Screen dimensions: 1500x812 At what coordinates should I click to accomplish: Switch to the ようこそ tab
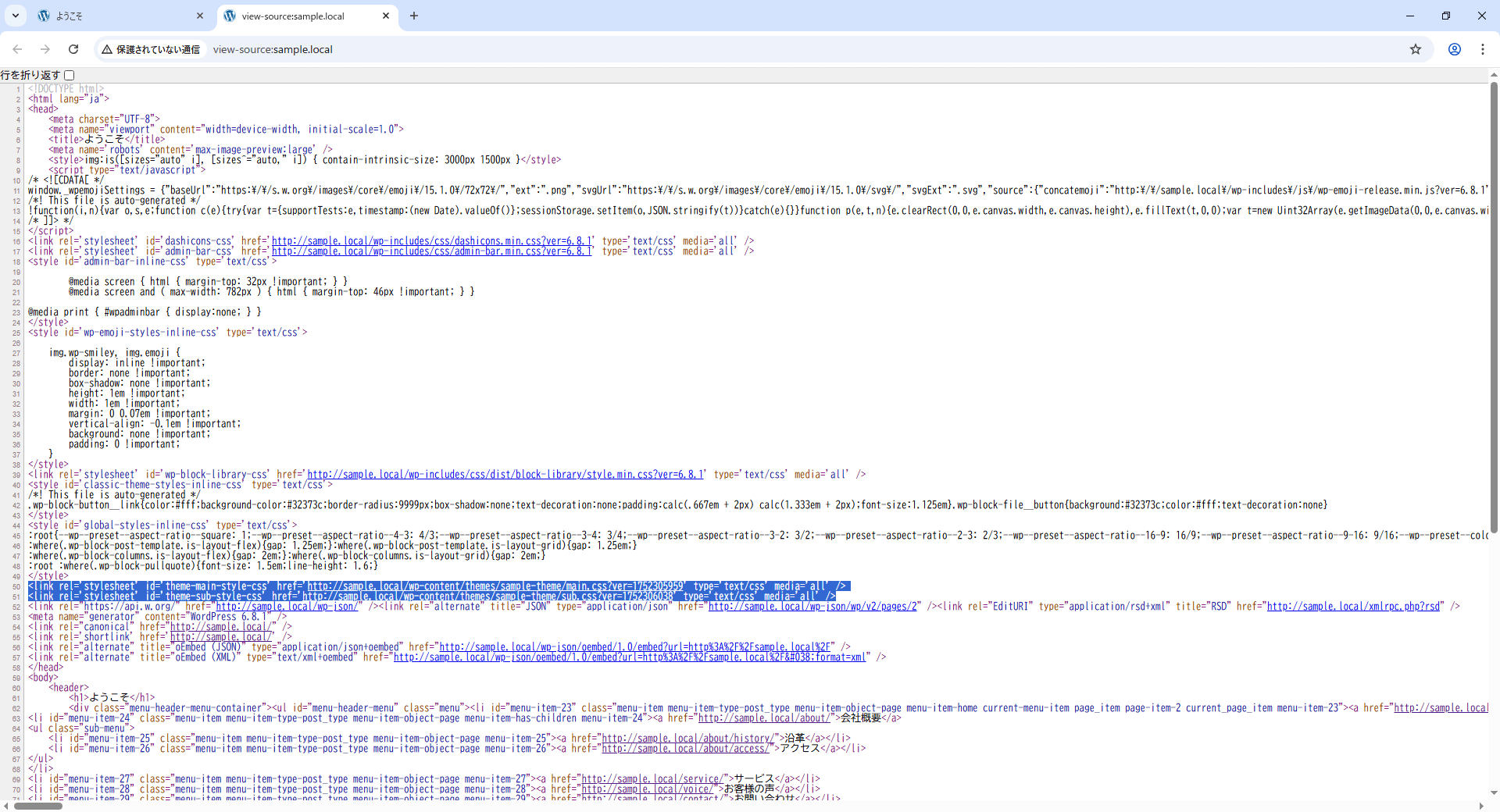point(121,16)
